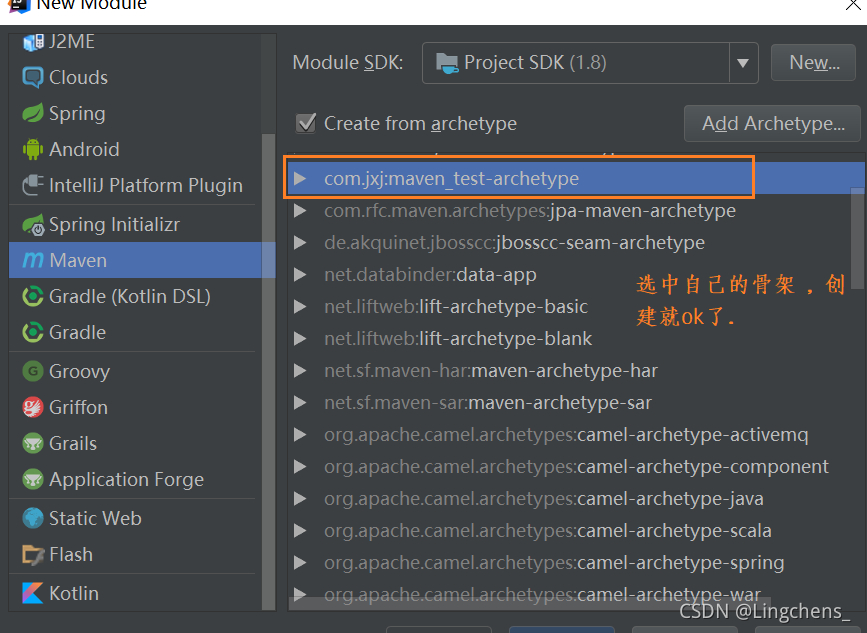Click the Static Web globe icon
Screen dimensions: 867x633
point(33,518)
